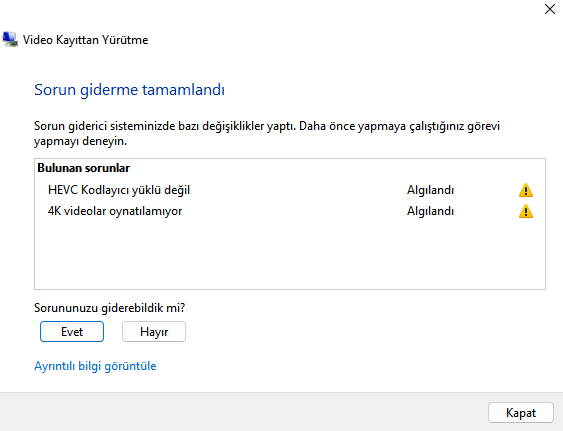Click the Evet button
Image resolution: width=563 pixels, height=431 pixels.
click(72, 332)
